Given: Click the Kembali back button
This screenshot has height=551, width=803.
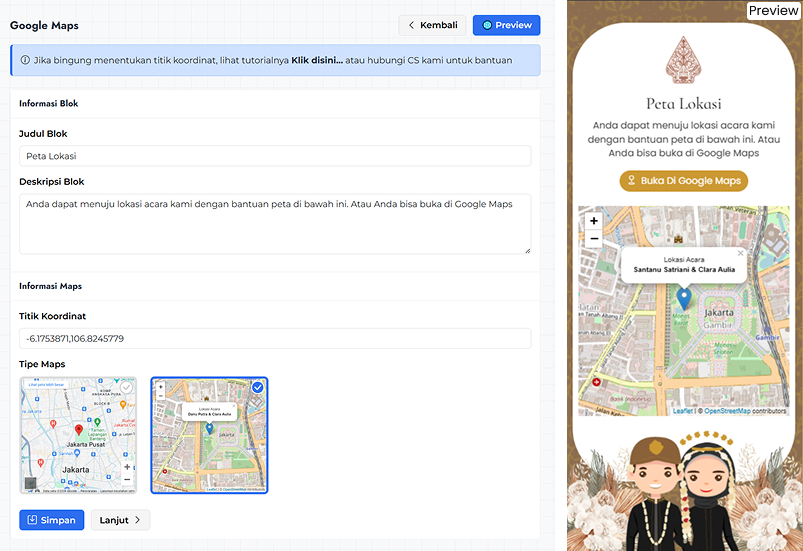Looking at the screenshot, I should [x=432, y=25].
